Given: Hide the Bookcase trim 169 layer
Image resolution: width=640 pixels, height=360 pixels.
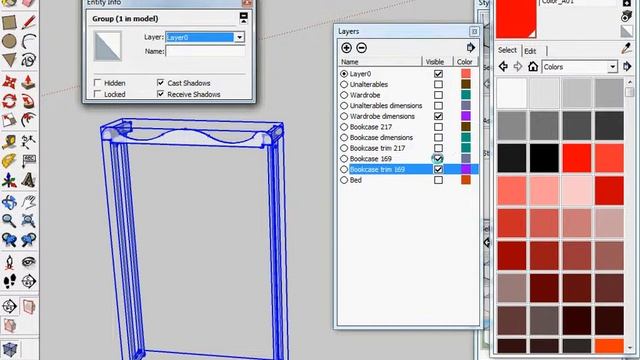Looking at the screenshot, I should coord(438,169).
